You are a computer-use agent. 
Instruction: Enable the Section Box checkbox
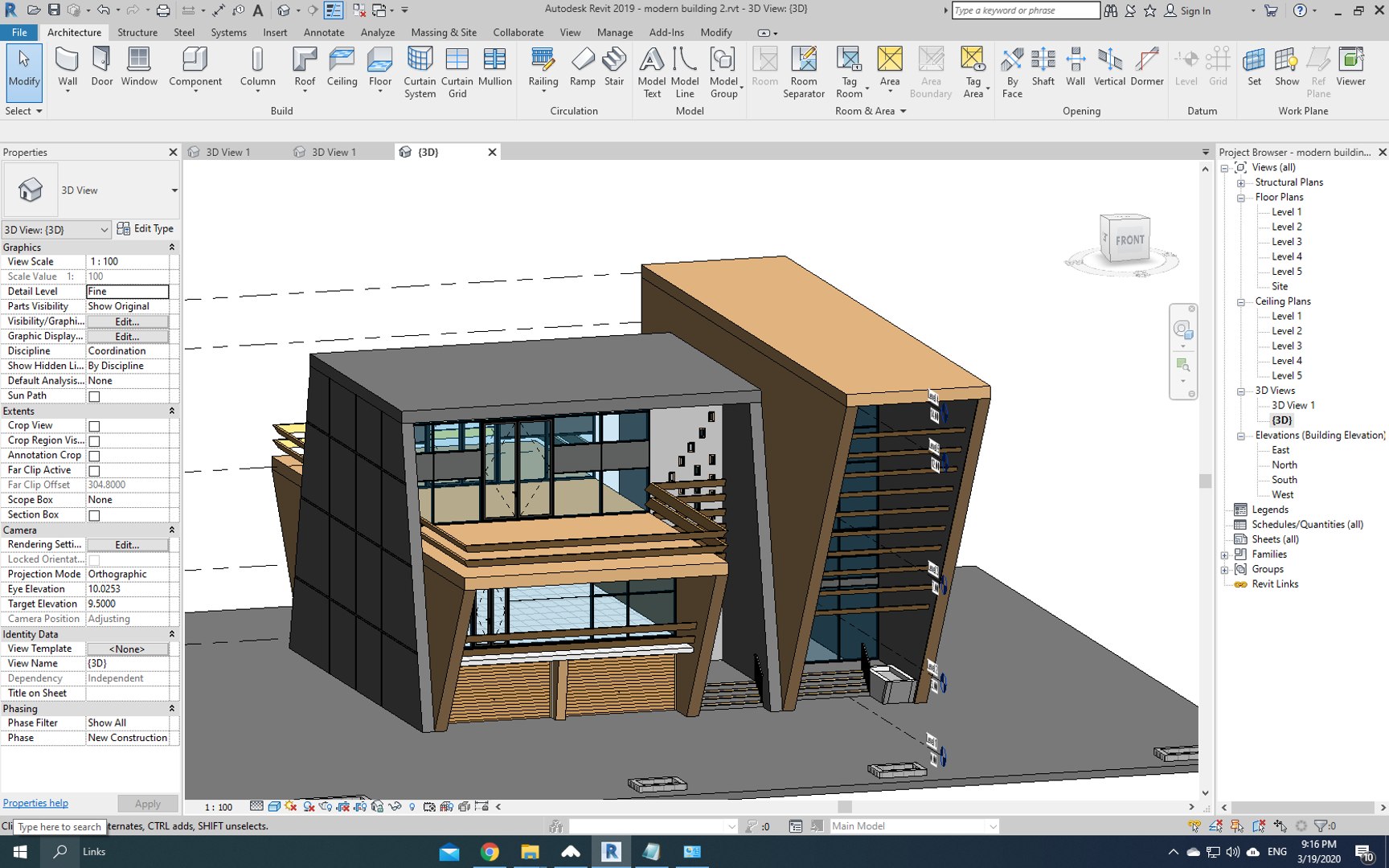point(94,515)
